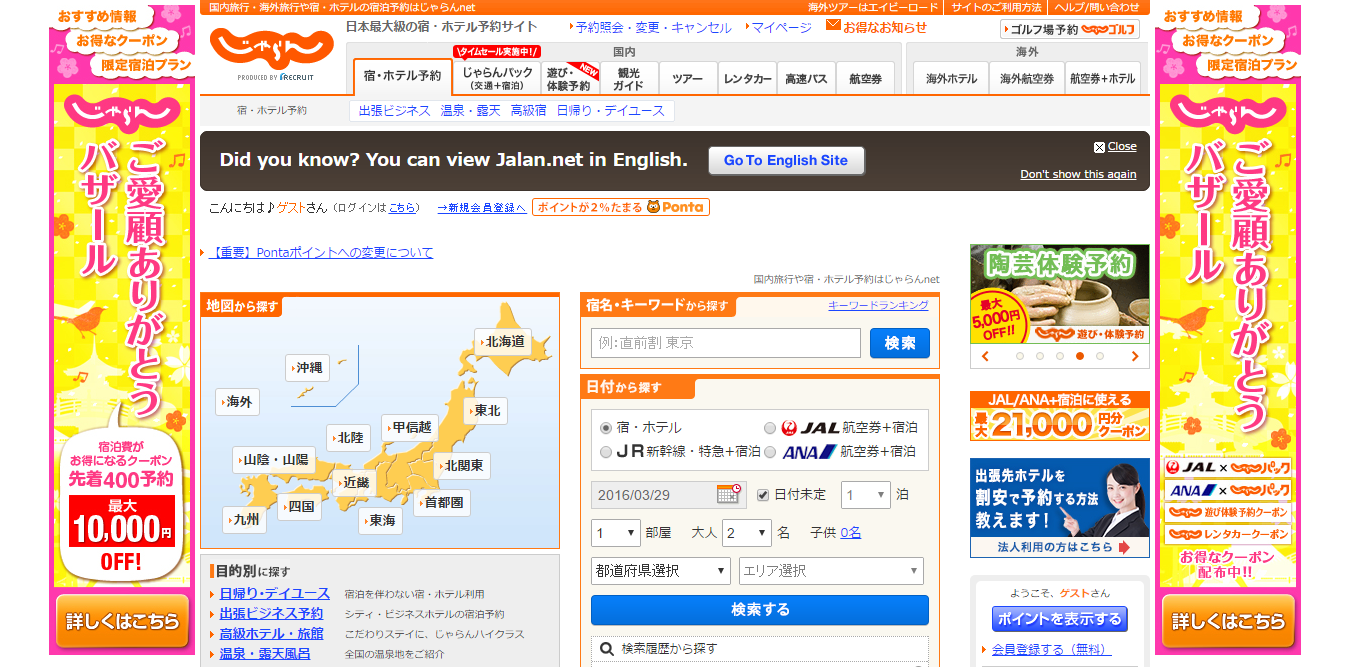Open the 陶芸体験予約 banner image

[1060, 294]
